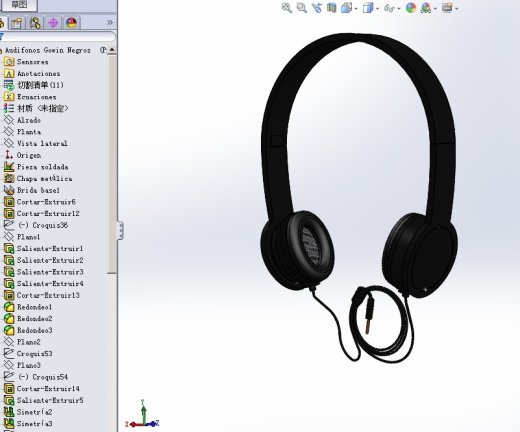Select the Redondeo2 fillet feature
The height and width of the screenshot is (432, 520).
tap(34, 319)
